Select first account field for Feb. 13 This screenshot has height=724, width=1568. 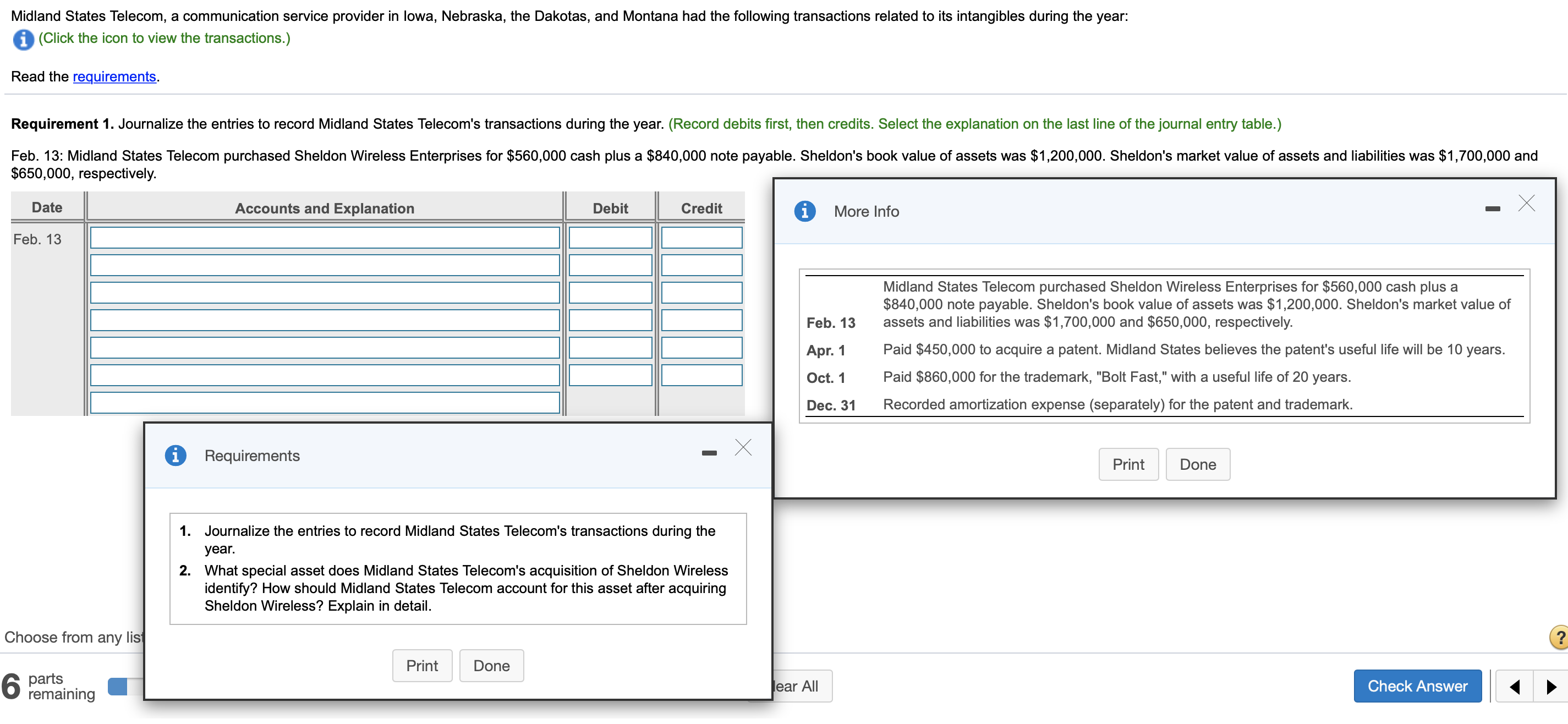click(325, 238)
